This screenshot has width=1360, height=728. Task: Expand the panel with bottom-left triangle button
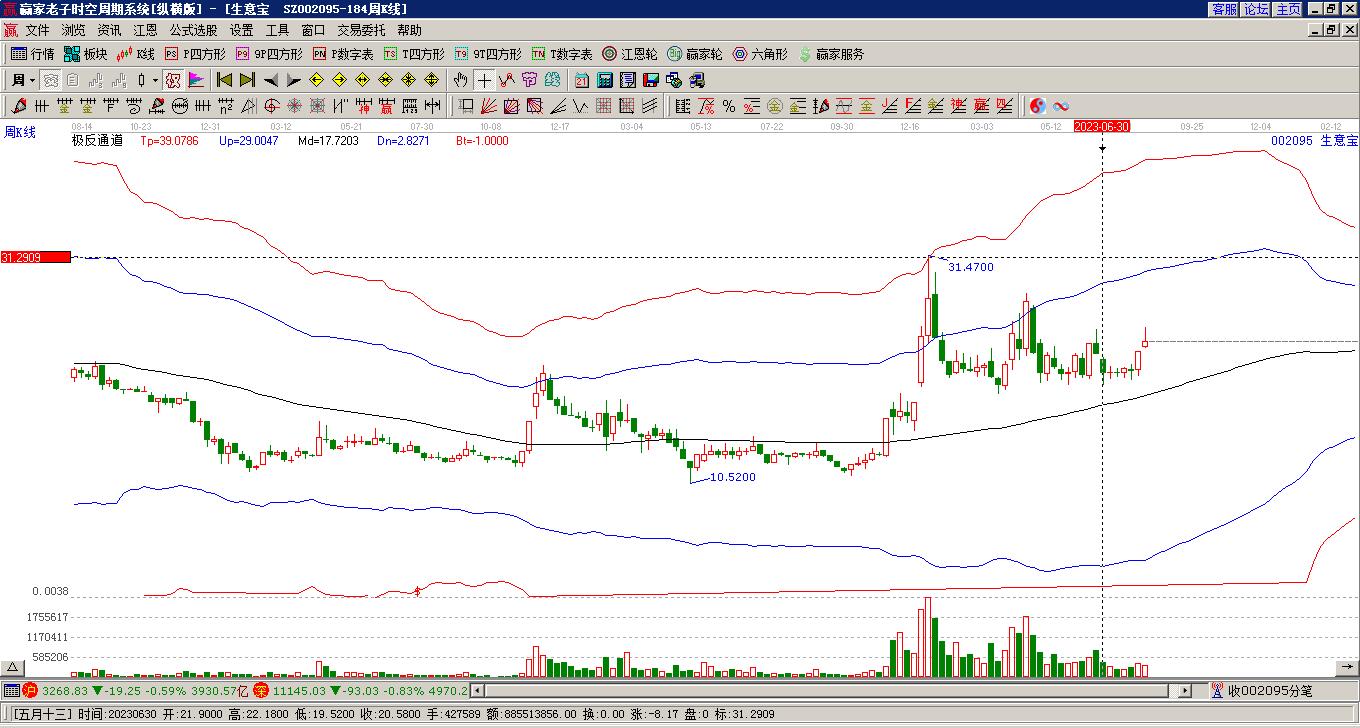click(13, 667)
